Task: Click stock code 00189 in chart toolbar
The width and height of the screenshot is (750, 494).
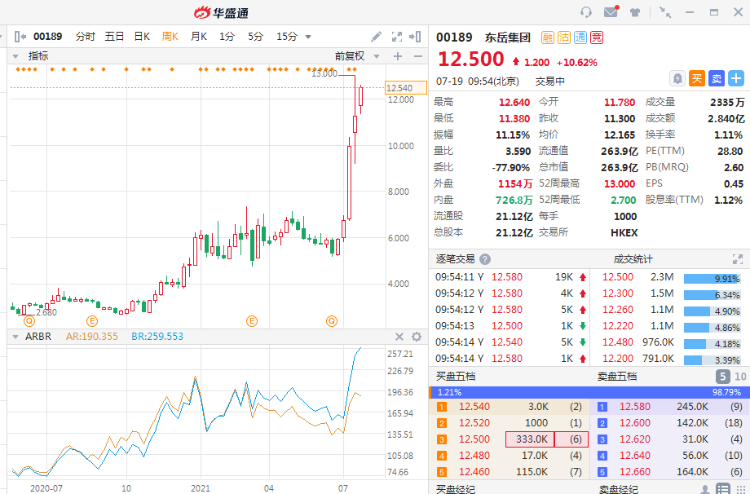Action: pos(47,36)
